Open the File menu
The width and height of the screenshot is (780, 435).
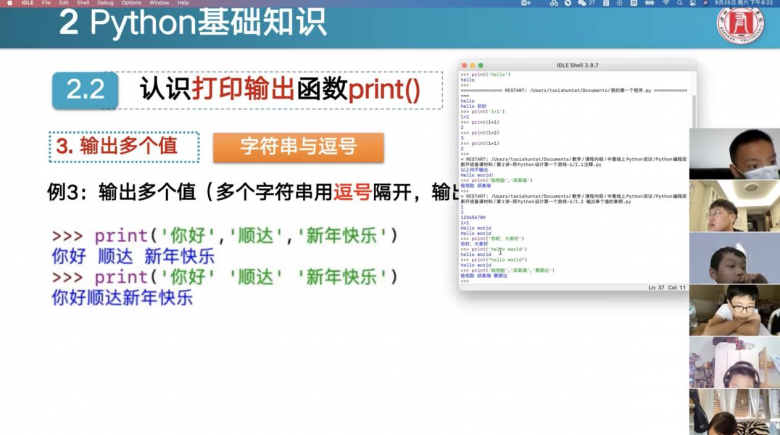tap(46, 3)
